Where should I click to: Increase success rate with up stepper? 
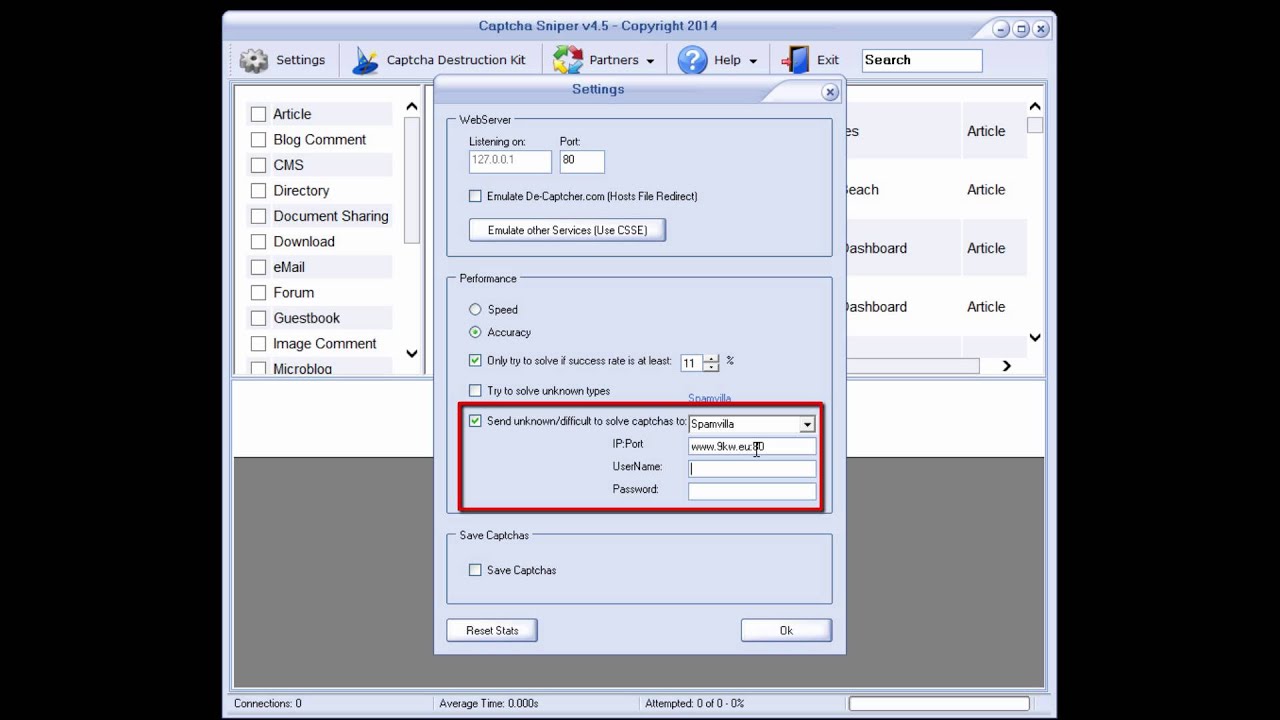712,359
